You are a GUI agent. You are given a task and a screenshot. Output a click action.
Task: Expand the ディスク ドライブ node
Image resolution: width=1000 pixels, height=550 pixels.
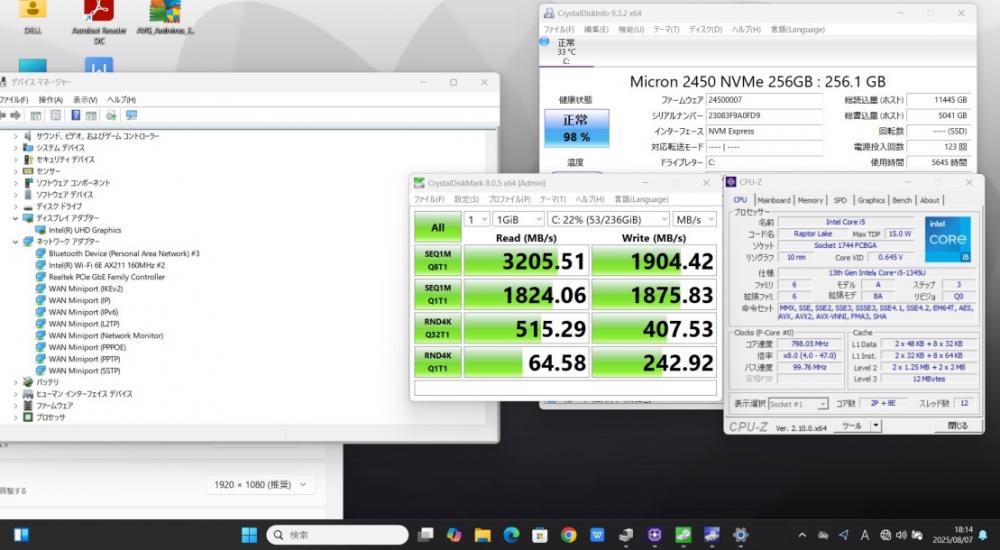[15, 207]
